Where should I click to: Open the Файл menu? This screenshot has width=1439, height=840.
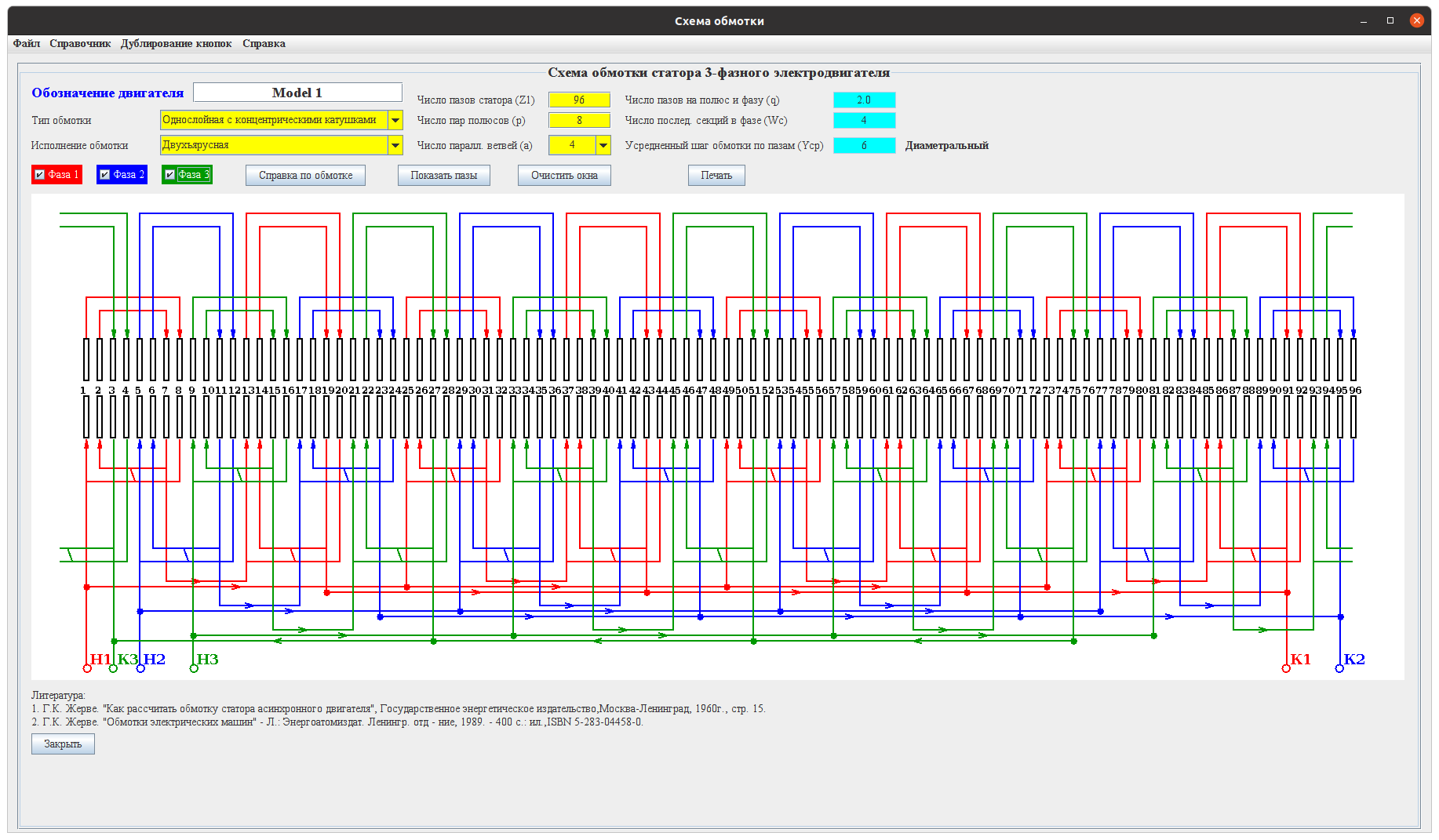coord(27,44)
